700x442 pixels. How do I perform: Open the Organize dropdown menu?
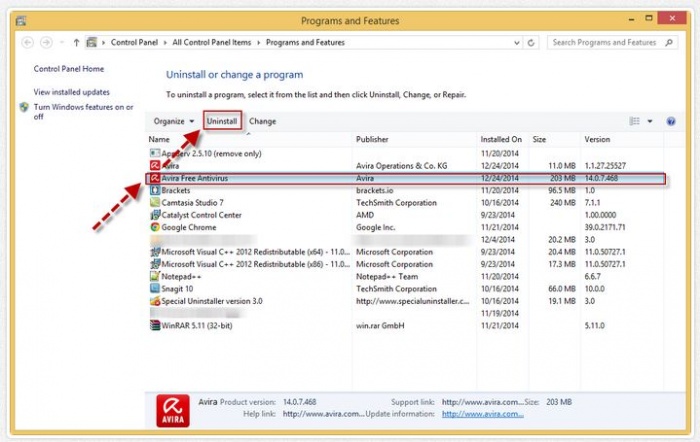click(x=174, y=121)
